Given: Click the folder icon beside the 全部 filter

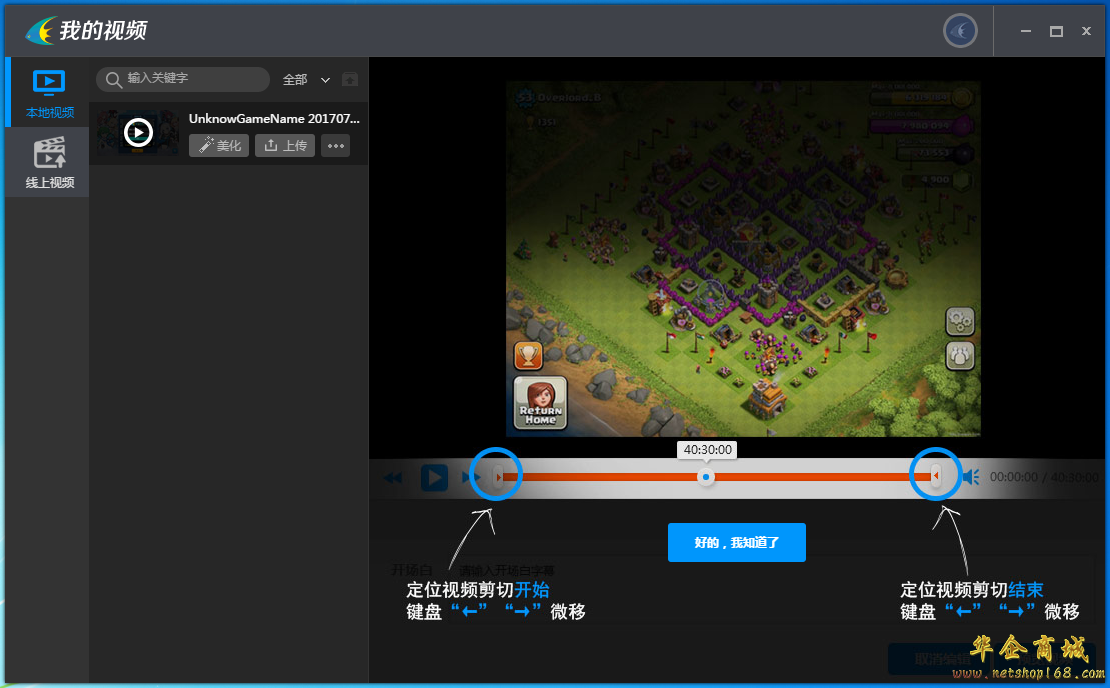Looking at the screenshot, I should pos(350,79).
